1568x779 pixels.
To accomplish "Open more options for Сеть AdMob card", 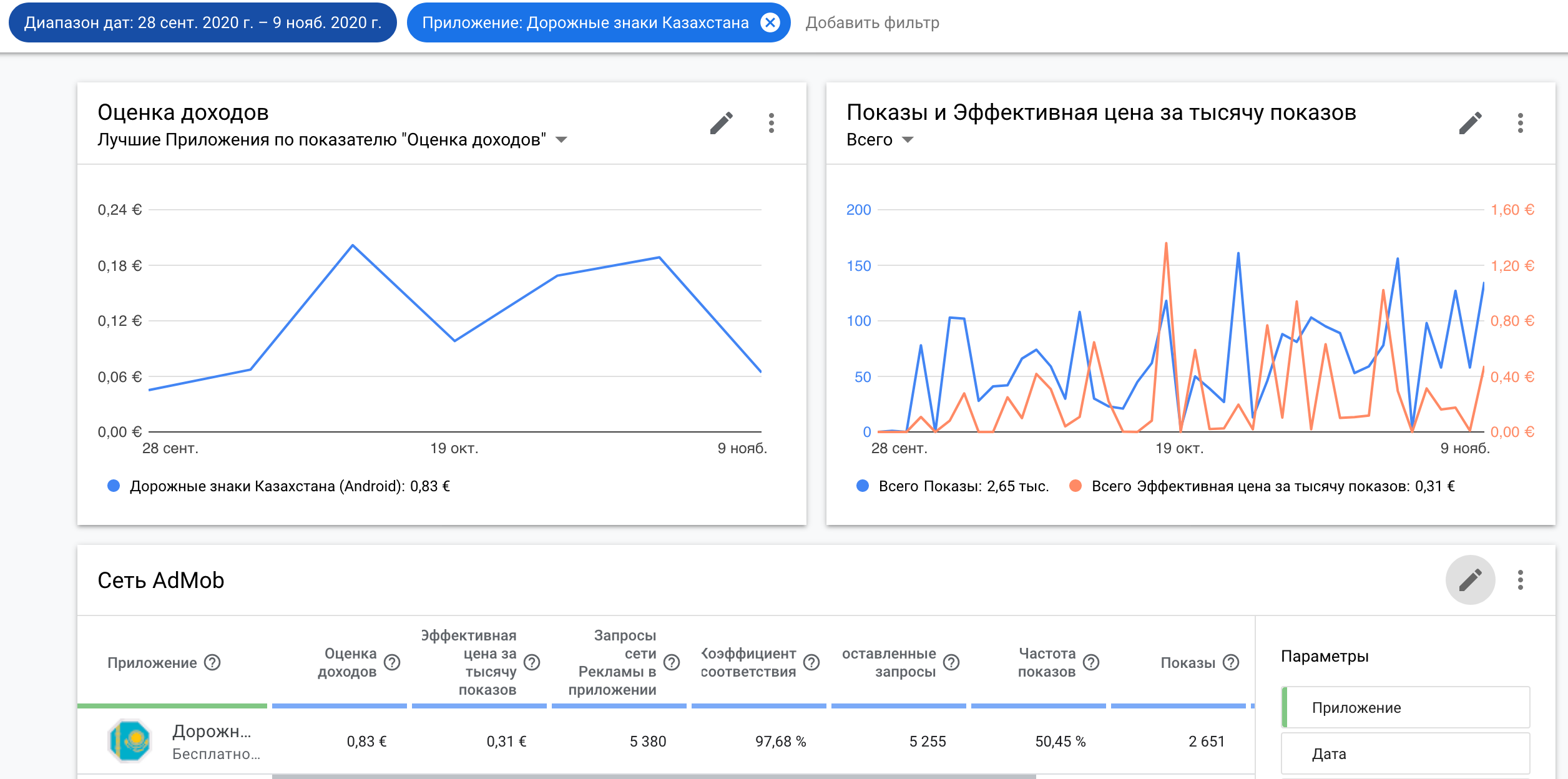I will coord(1521,580).
